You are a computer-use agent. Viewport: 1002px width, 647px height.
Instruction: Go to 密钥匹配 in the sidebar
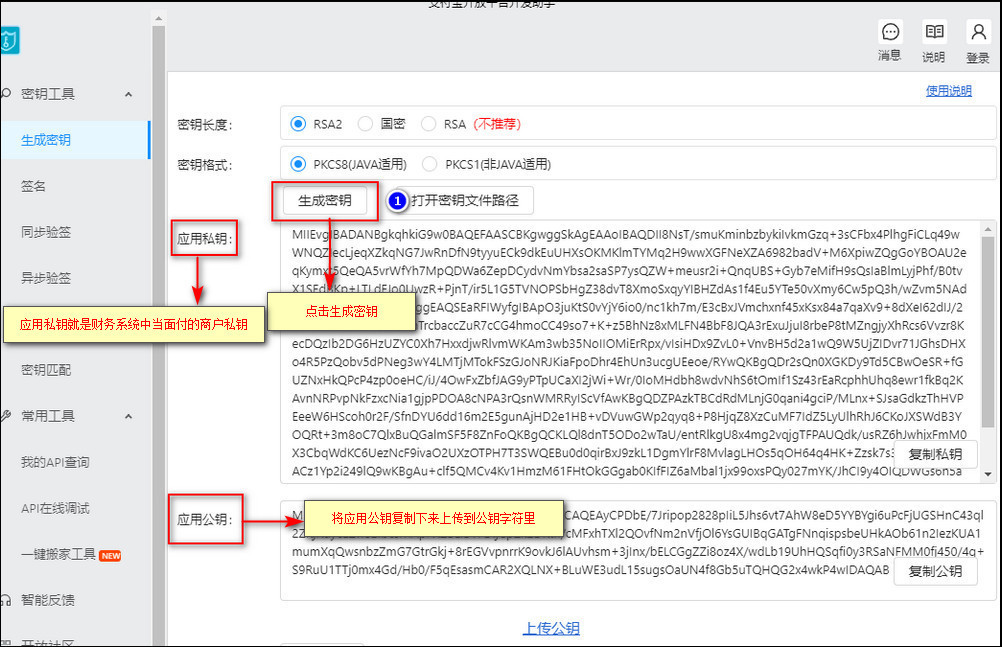46,370
